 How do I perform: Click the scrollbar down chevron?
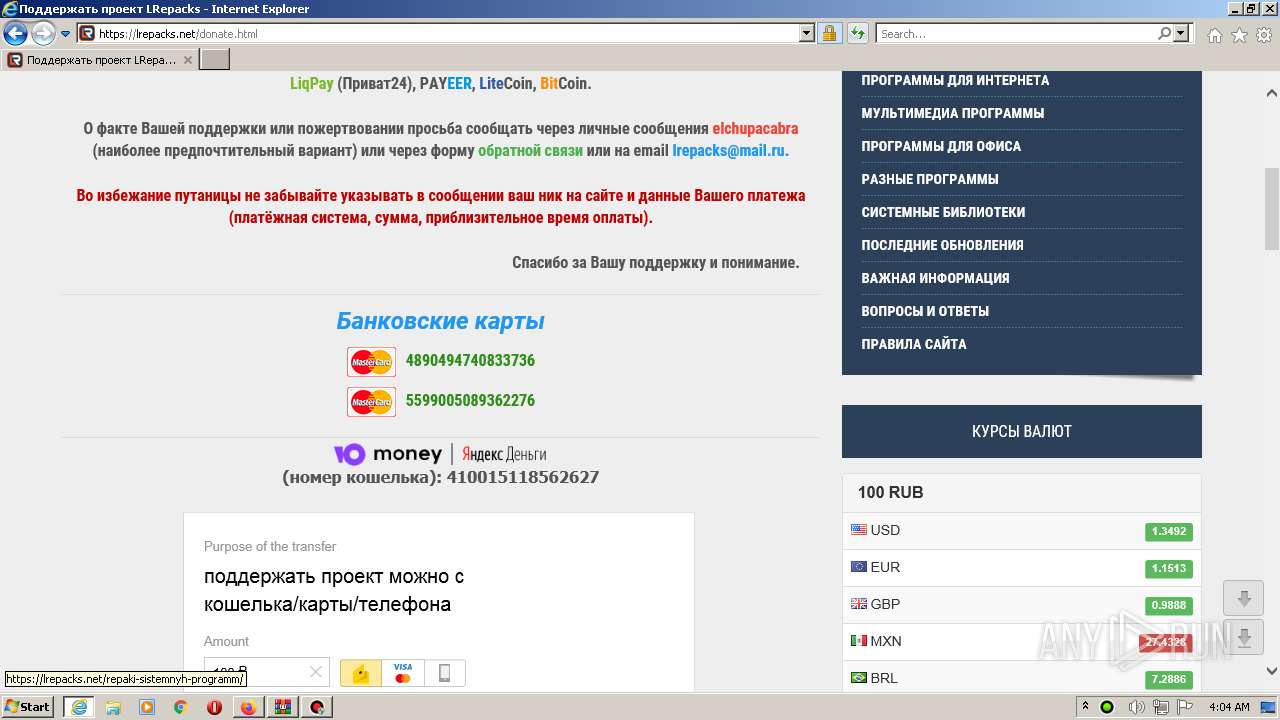coord(1272,671)
